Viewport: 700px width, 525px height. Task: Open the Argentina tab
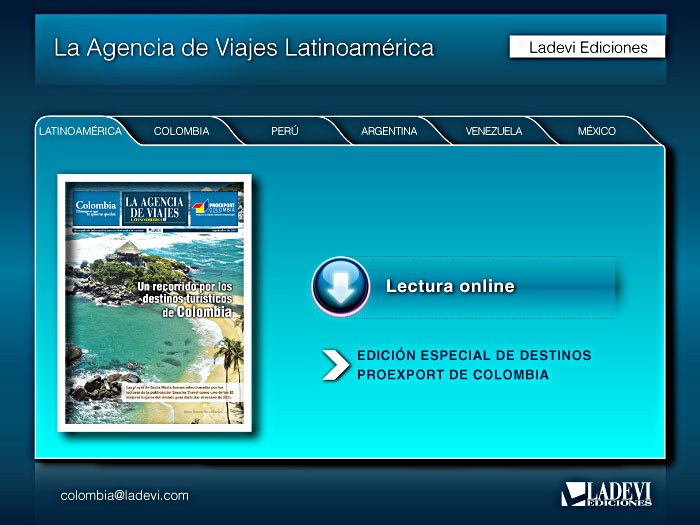coord(389,131)
